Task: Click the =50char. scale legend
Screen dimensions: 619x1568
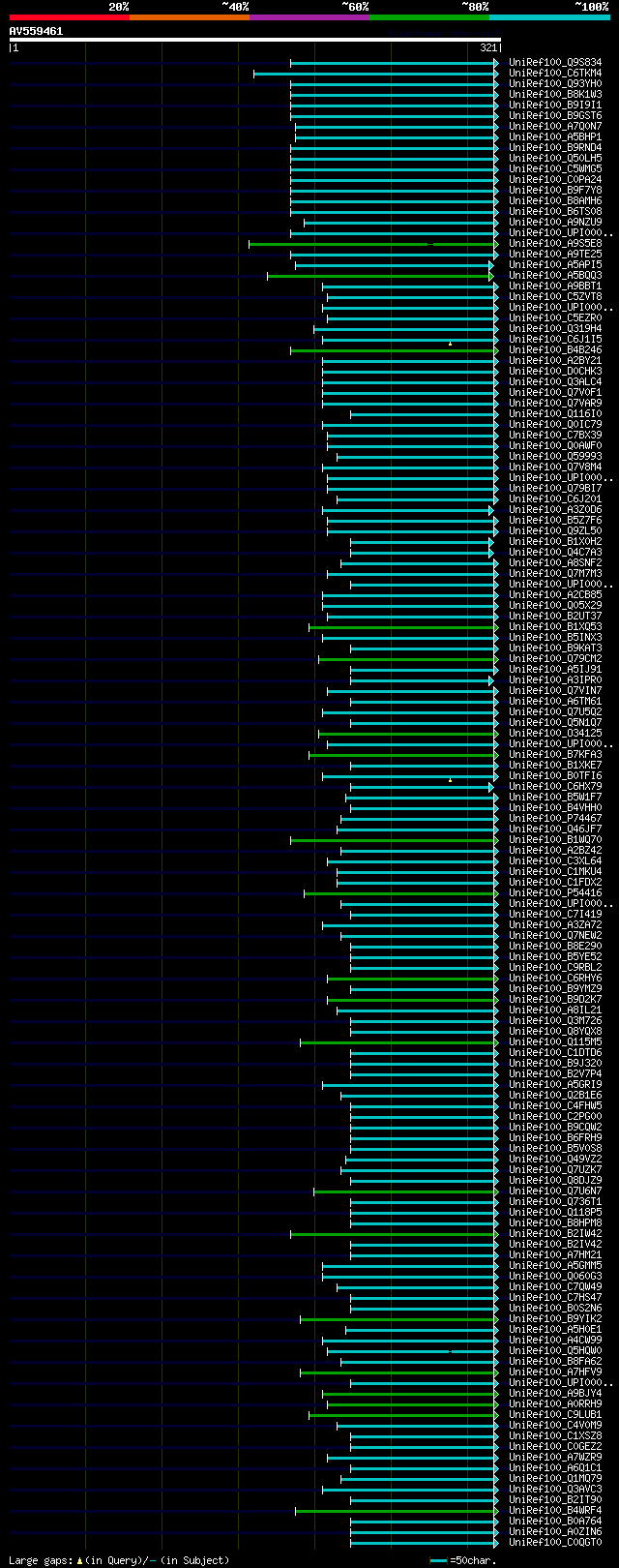Action: [x=464, y=1560]
